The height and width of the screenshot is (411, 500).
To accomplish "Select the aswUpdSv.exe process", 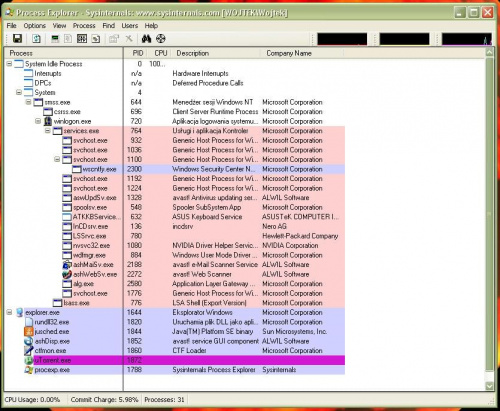I will point(95,198).
